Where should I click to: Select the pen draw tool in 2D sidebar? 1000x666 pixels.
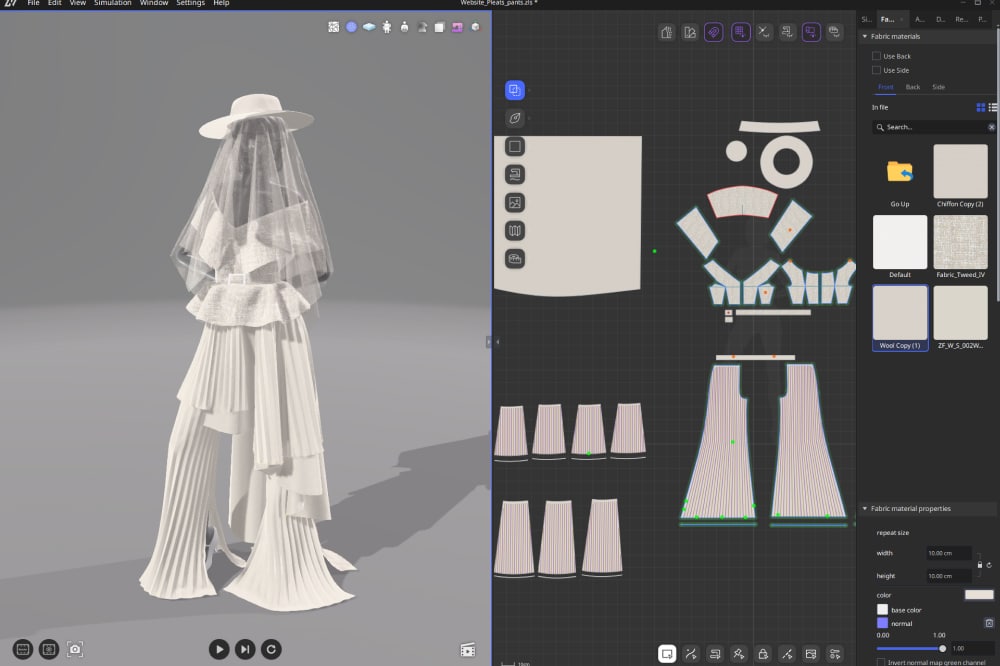coord(515,118)
